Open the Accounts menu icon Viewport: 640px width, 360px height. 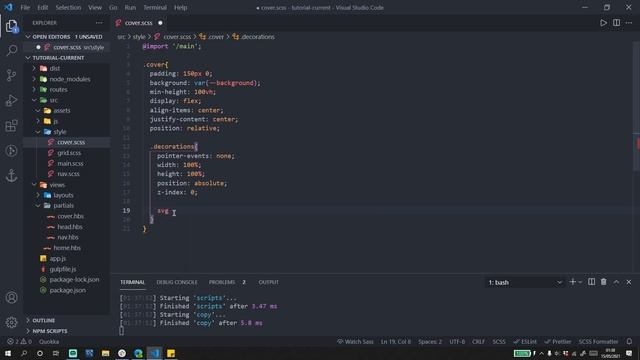tap(11, 298)
